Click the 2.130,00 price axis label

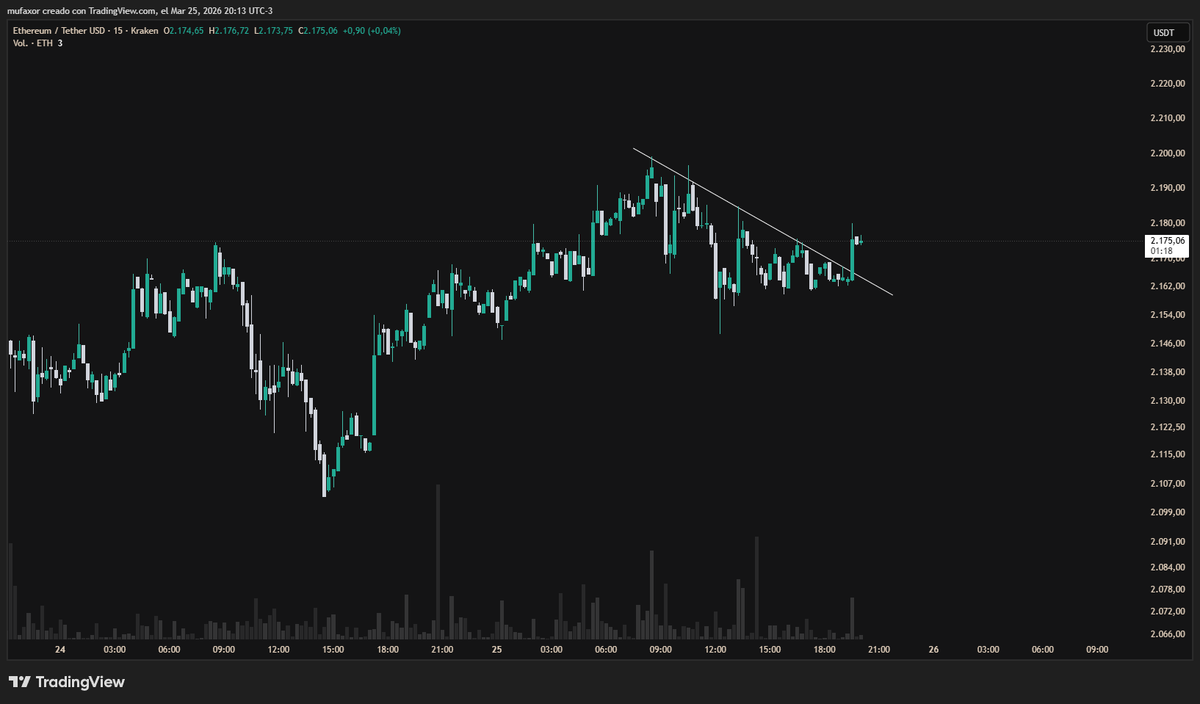1167,400
